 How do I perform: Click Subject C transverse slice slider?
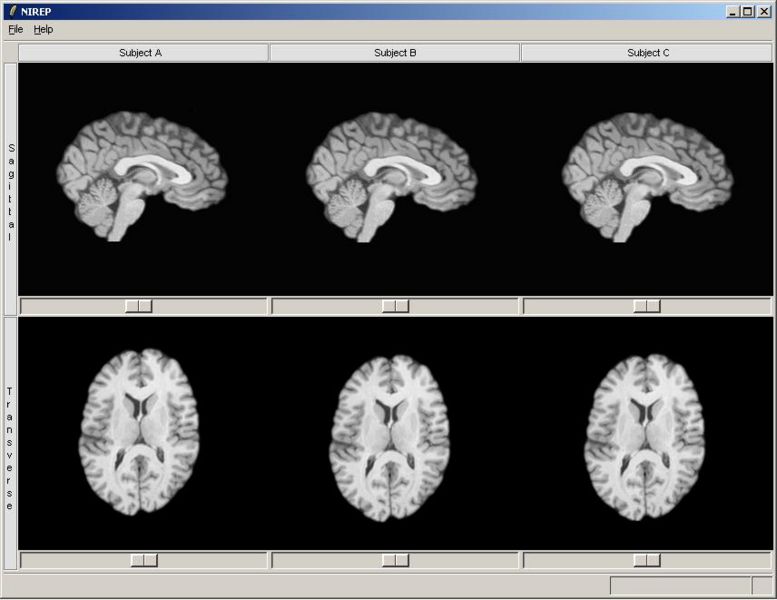point(647,560)
